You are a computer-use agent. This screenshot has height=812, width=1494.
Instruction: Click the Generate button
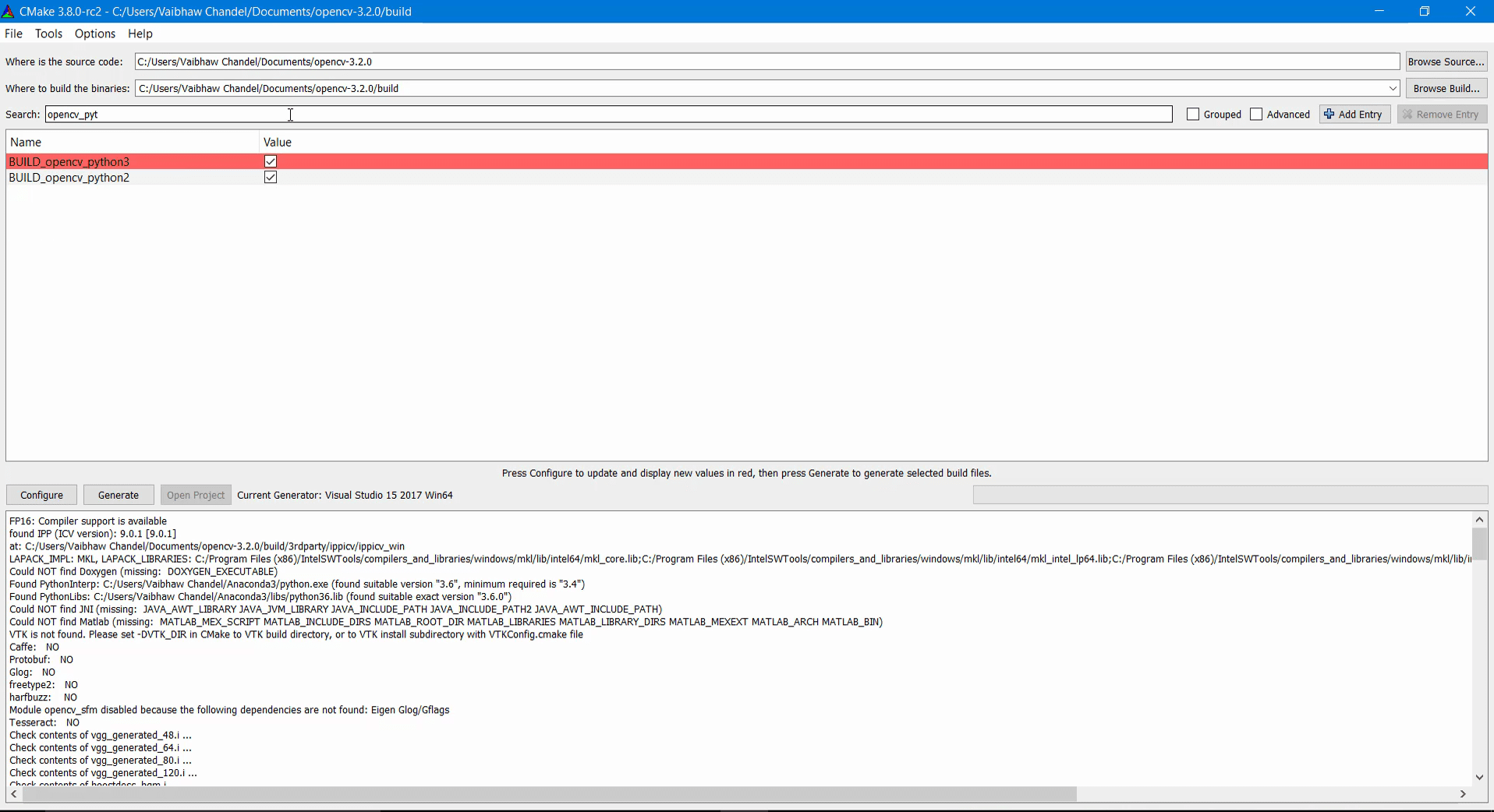[x=119, y=495]
